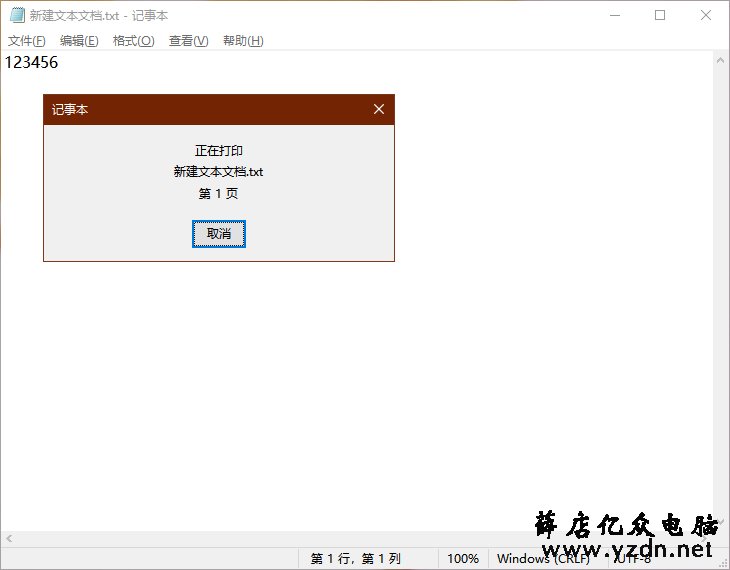730x570 pixels.
Task: Close the 记事本 printing dialog
Action: pyautogui.click(x=379, y=109)
